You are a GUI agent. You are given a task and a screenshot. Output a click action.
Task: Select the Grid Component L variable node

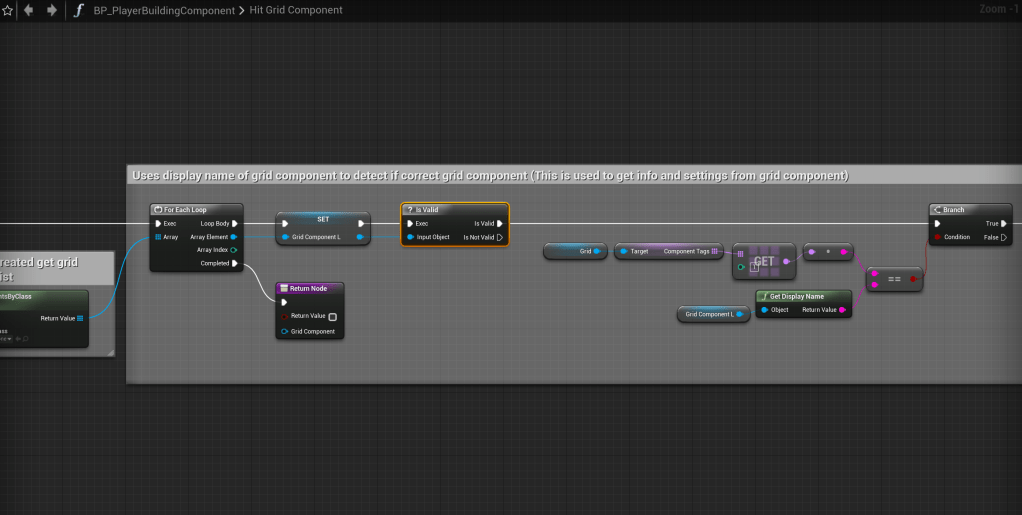[714, 314]
